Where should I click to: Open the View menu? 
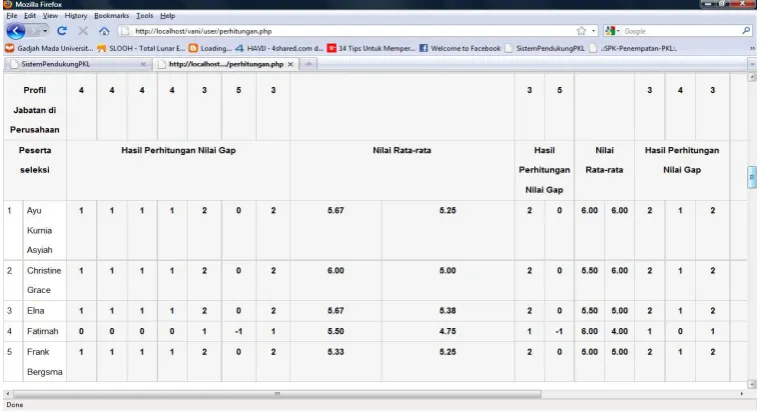[x=50, y=16]
